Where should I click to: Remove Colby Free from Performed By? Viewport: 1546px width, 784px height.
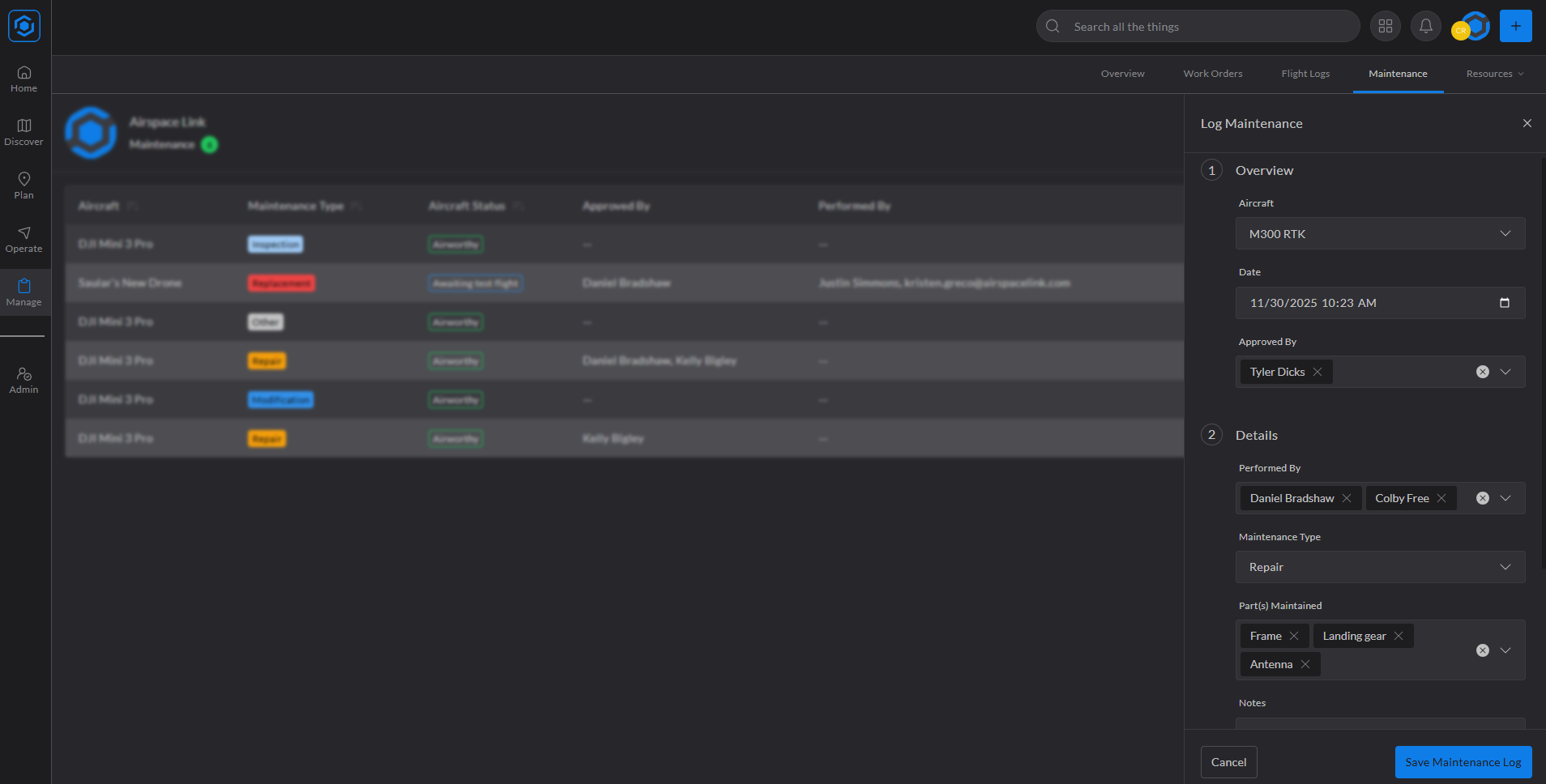tap(1441, 498)
